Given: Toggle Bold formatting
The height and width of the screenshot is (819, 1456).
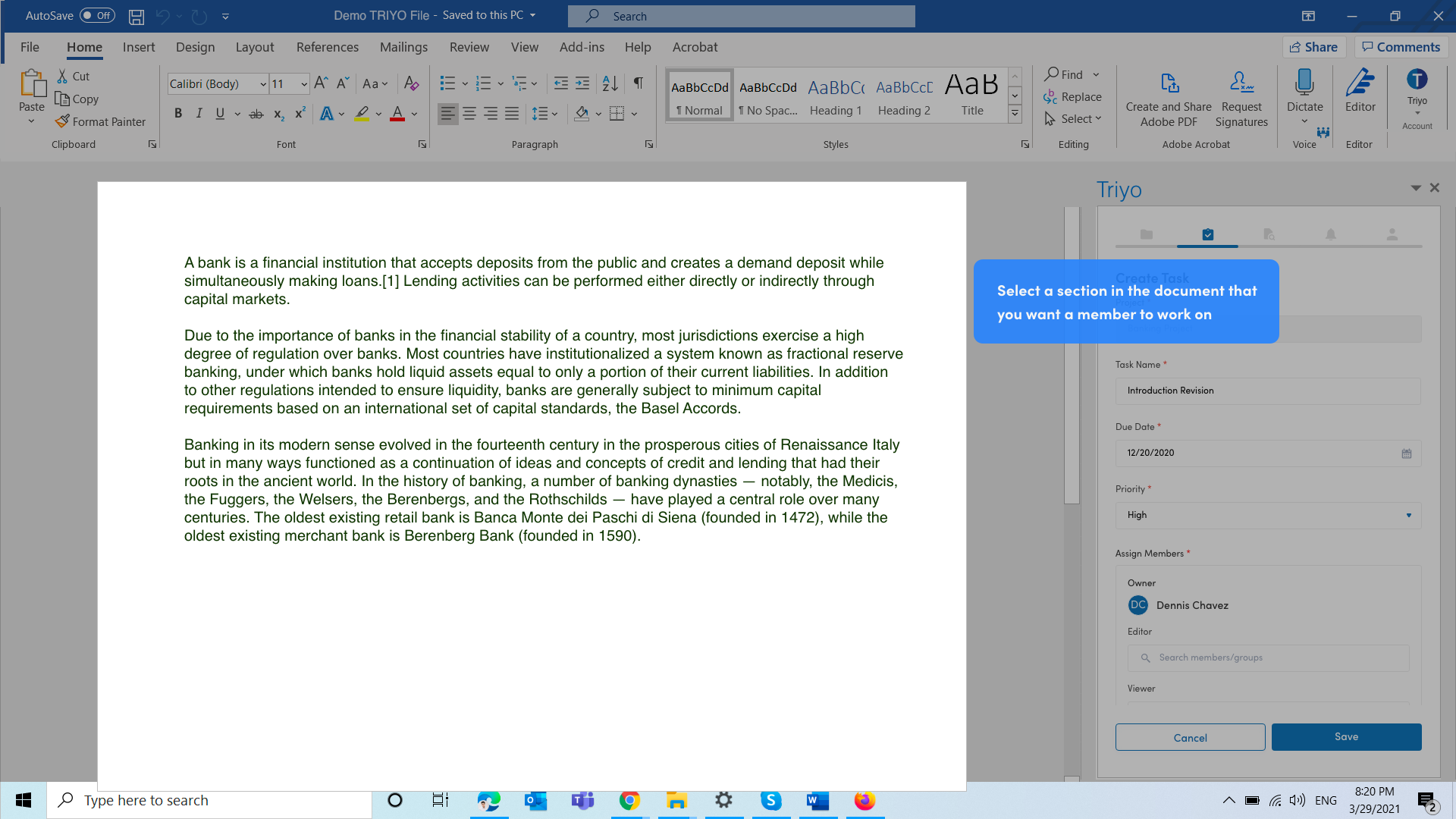Looking at the screenshot, I should pos(178,114).
